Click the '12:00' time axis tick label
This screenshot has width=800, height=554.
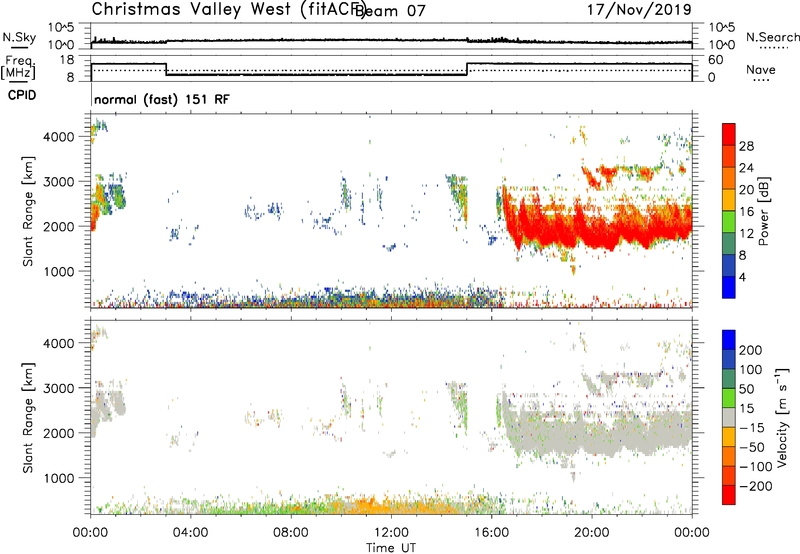click(x=391, y=533)
